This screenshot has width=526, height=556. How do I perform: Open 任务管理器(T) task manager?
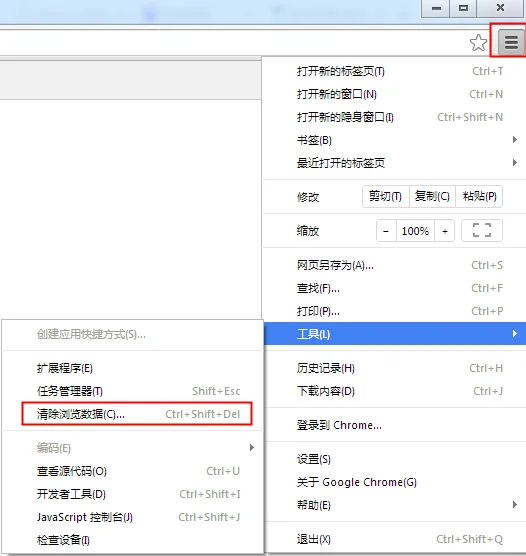point(133,391)
